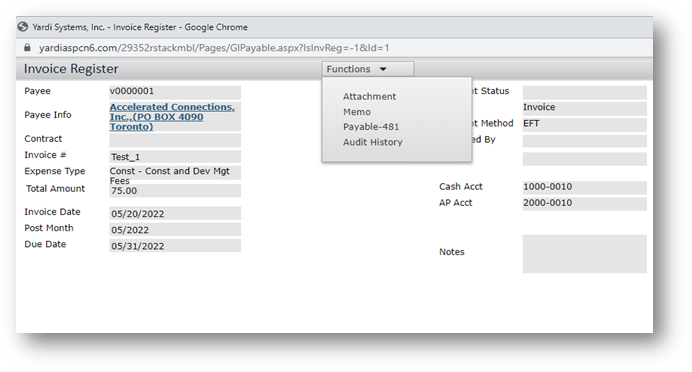Click the Payee field v0000001
The height and width of the screenshot is (372, 692).
pyautogui.click(x=175, y=92)
